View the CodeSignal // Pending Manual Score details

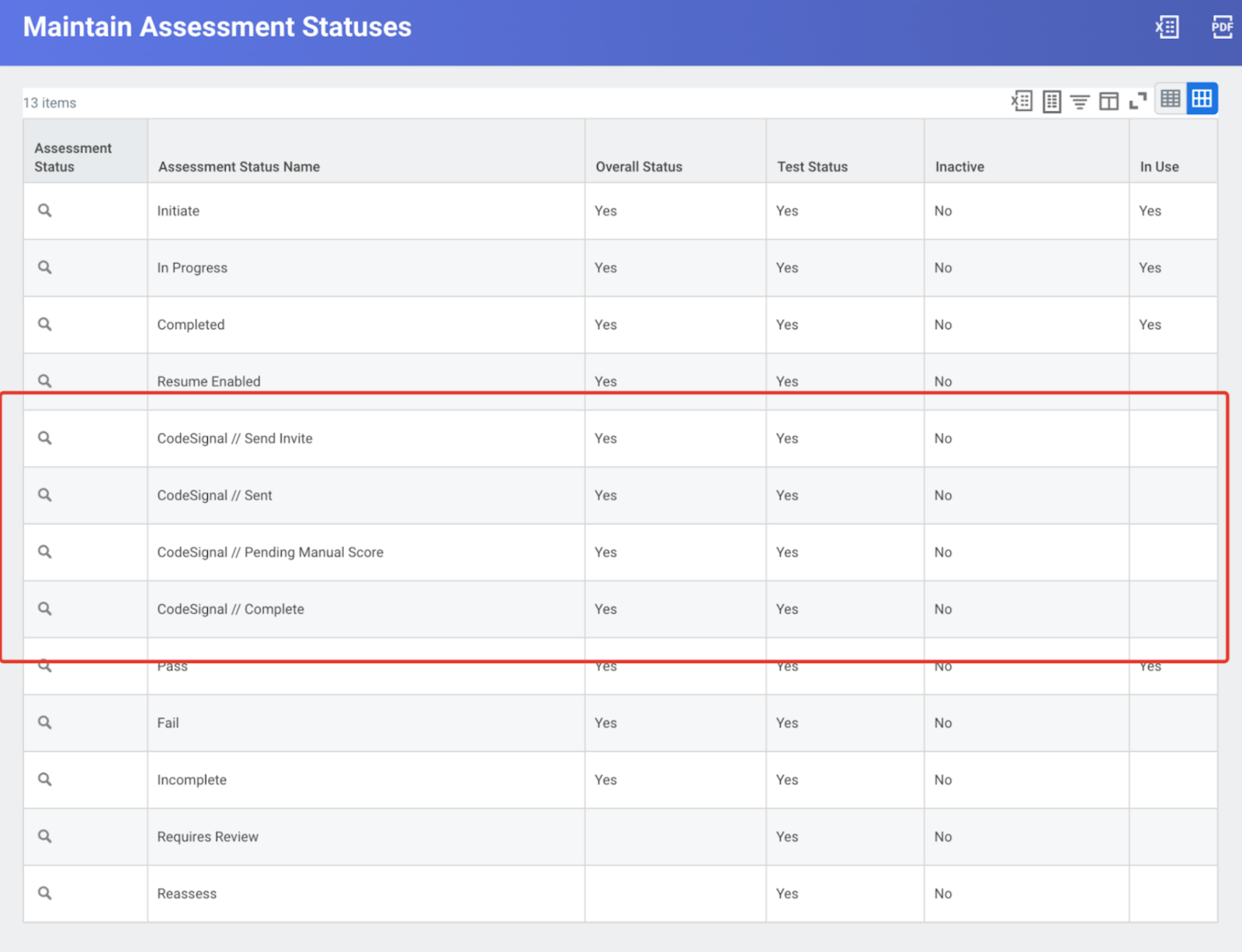[x=44, y=552]
